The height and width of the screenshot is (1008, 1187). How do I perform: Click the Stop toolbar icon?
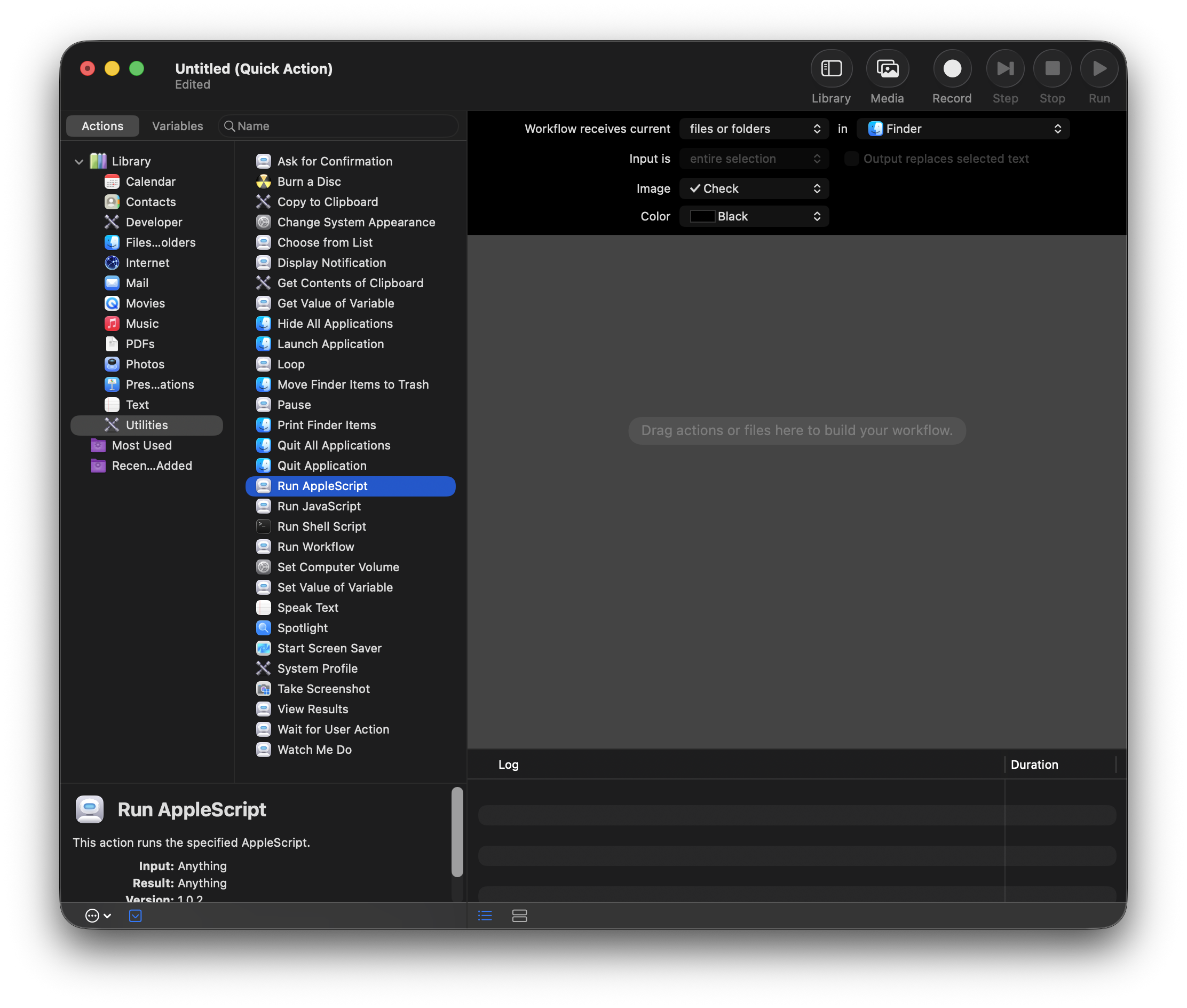click(x=1051, y=69)
